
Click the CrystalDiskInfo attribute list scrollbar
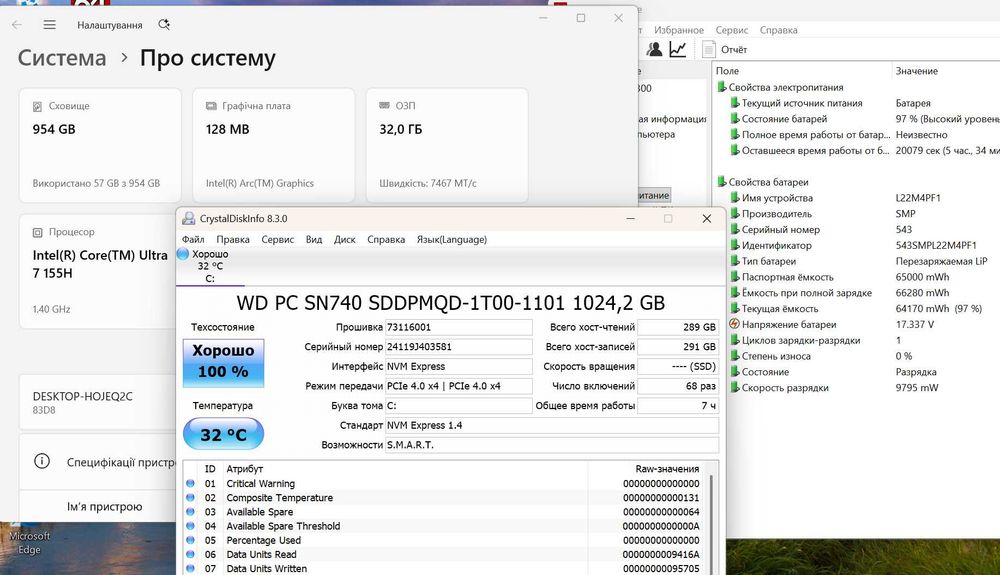pos(711,523)
